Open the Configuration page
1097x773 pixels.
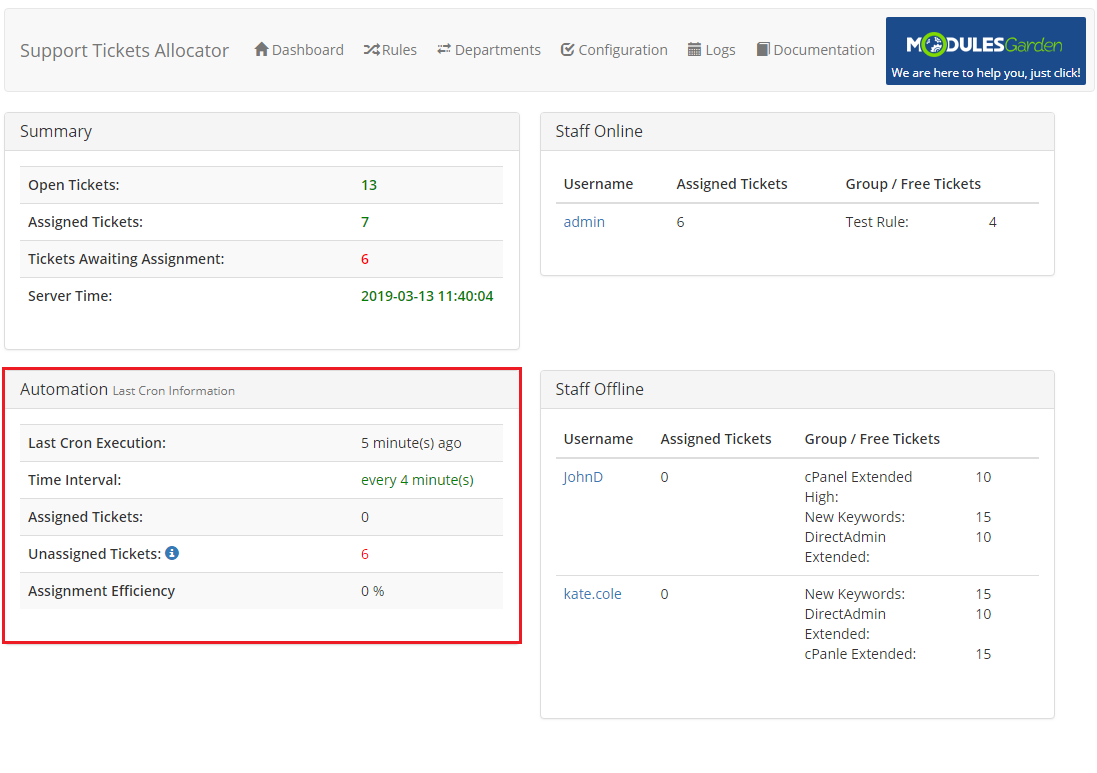[x=614, y=50]
